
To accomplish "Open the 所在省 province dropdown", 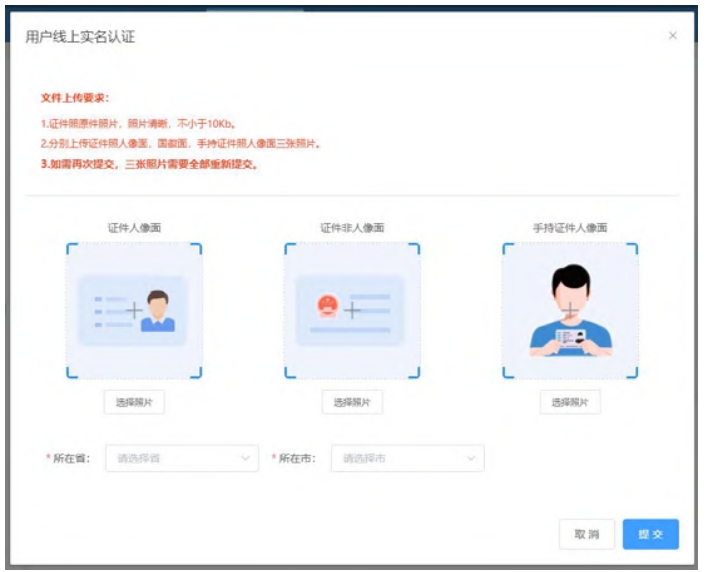I will coord(180,459).
